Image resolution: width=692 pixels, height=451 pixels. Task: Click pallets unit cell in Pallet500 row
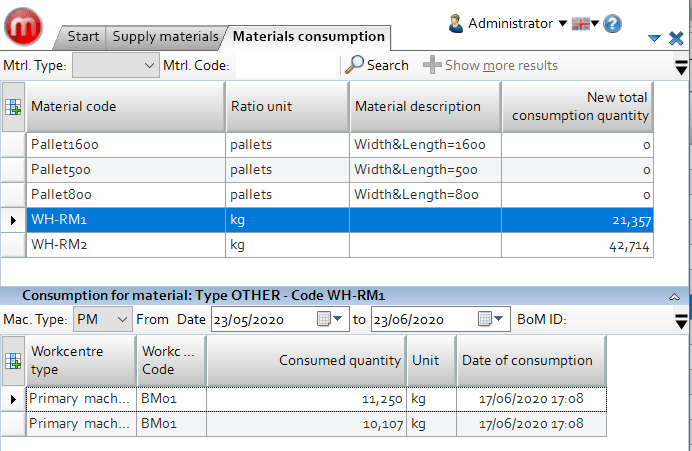click(287, 170)
